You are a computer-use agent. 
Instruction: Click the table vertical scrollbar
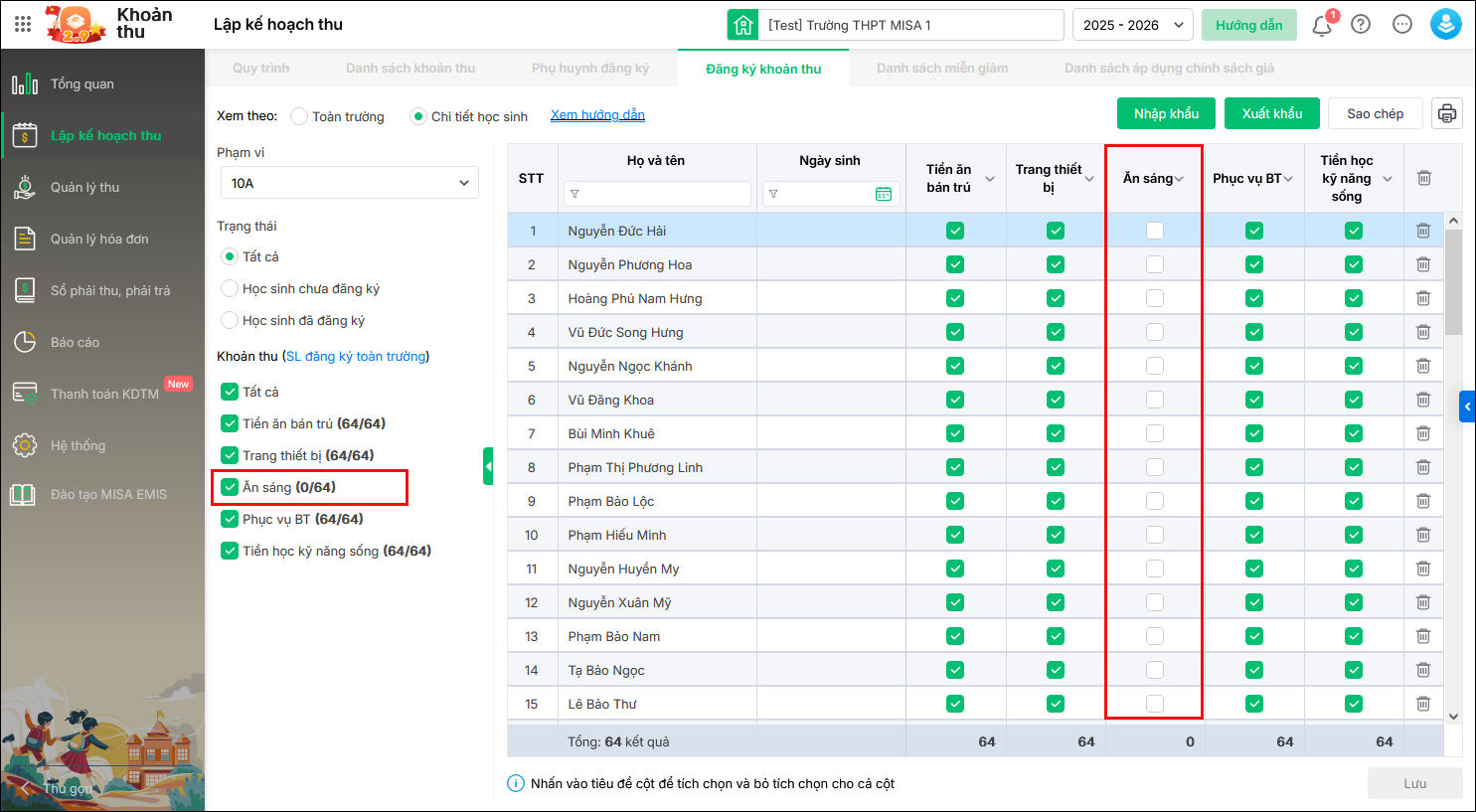click(x=1453, y=283)
